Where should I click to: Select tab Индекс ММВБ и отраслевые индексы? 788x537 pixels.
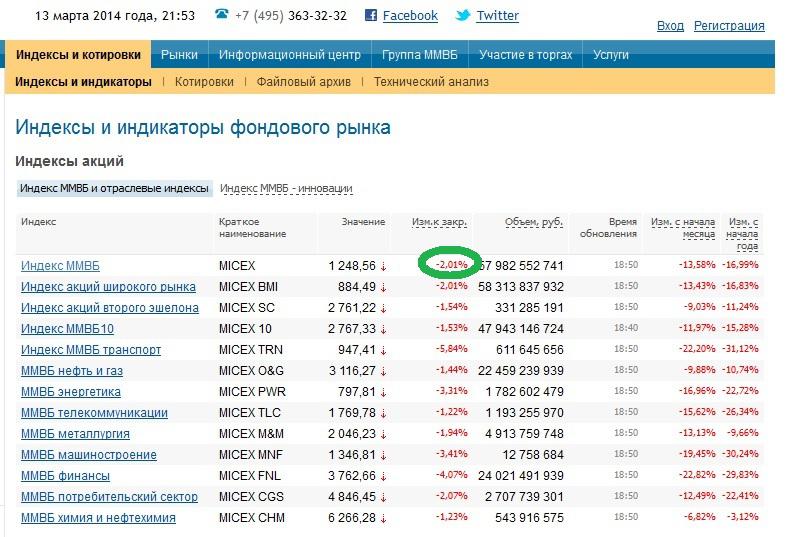115,188
